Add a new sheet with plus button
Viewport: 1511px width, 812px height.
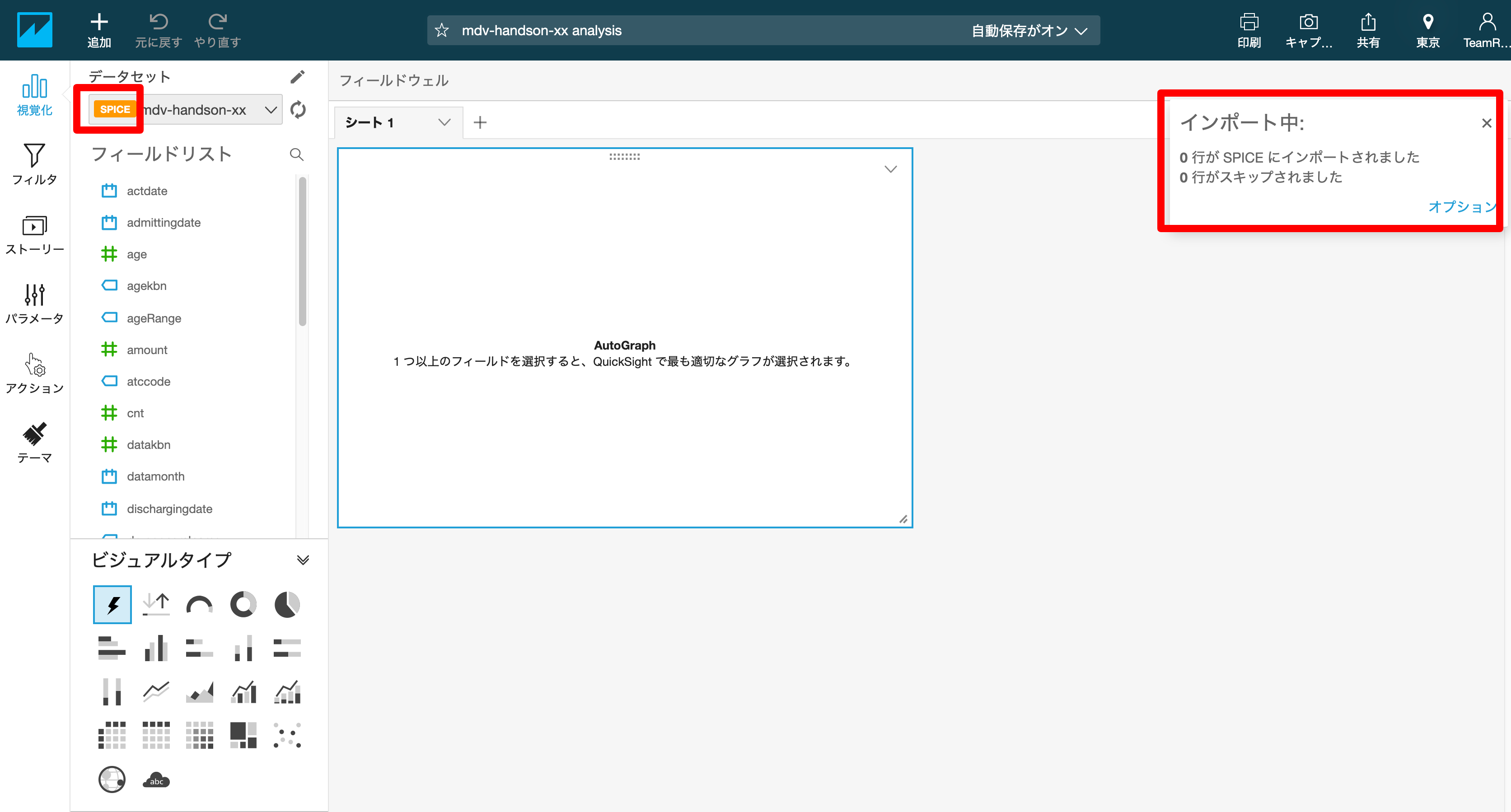click(x=480, y=122)
